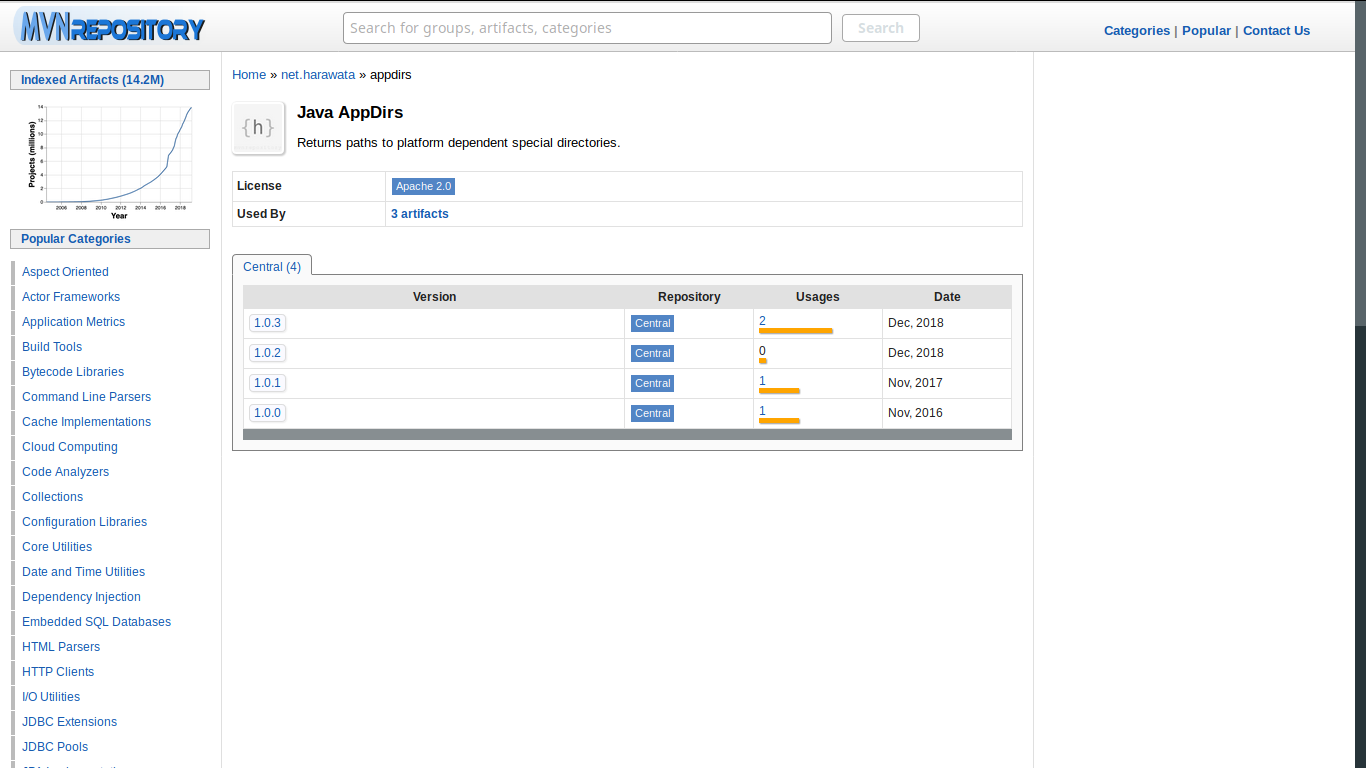The image size is (1366, 768).
Task: Open Popular in the top navigation
Action: 1206,30
